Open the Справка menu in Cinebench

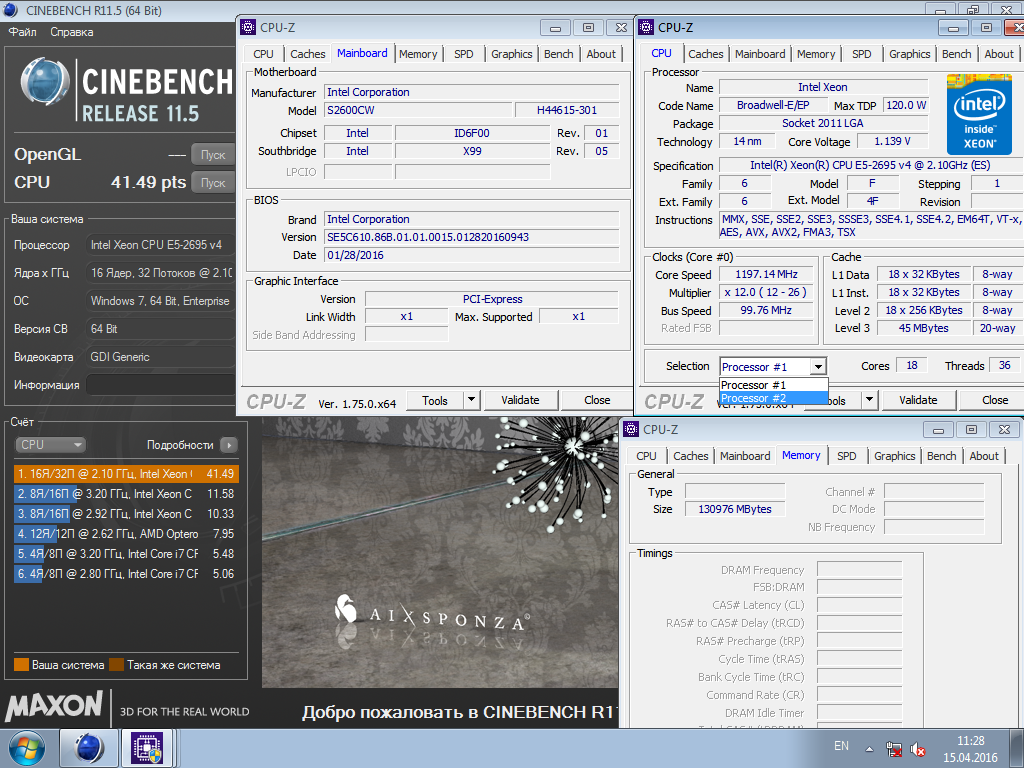tap(72, 32)
